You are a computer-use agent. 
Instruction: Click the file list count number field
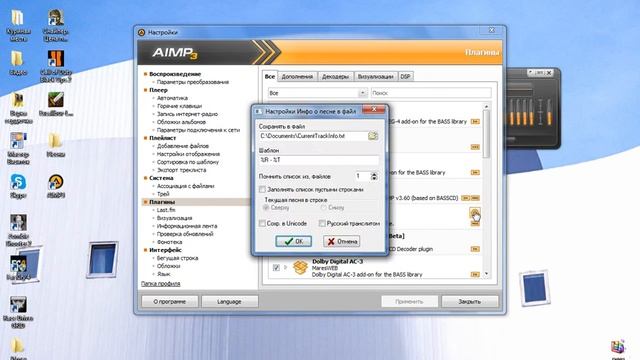pos(362,176)
